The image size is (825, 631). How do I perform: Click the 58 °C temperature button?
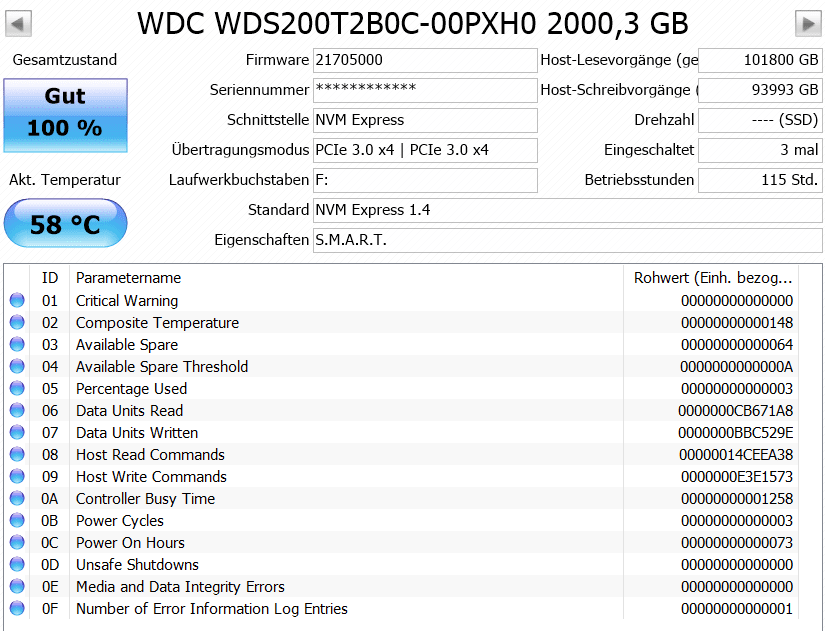click(65, 223)
